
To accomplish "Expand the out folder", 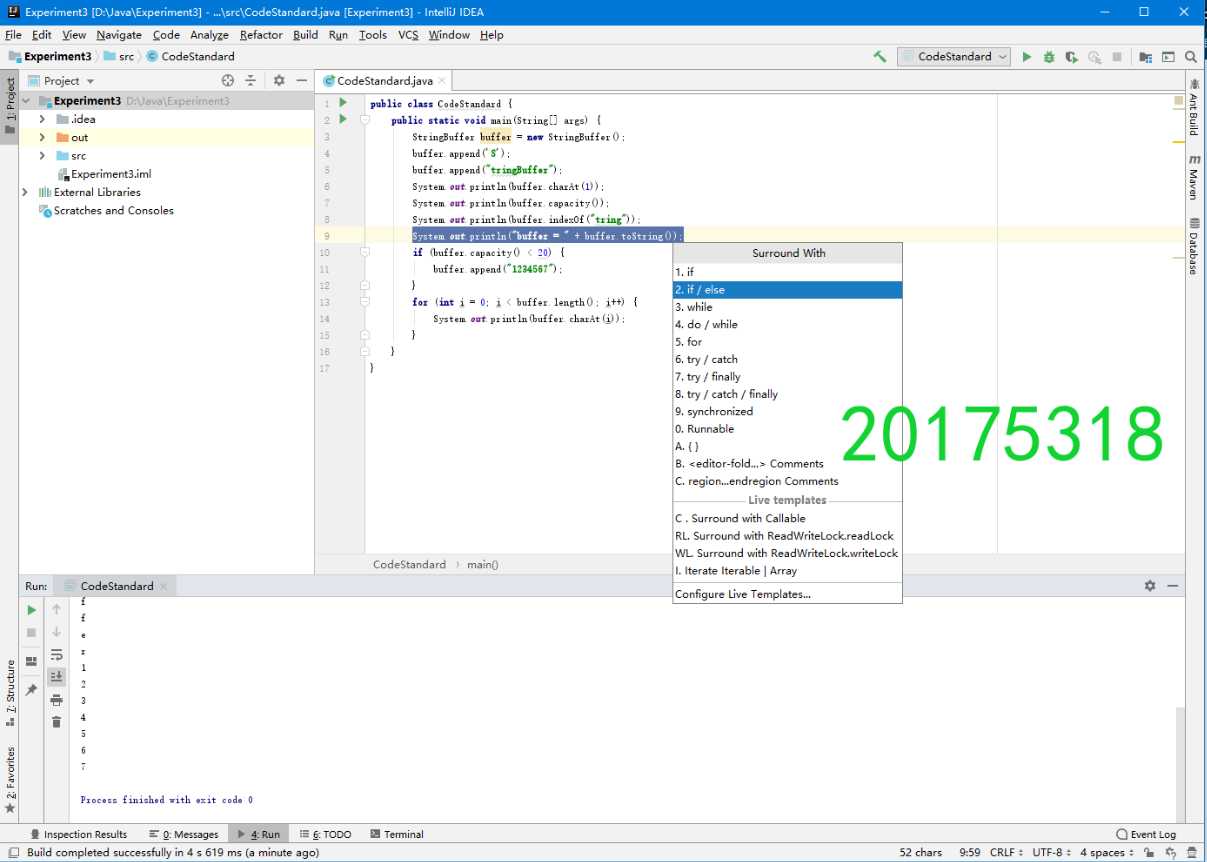I will coord(42,137).
